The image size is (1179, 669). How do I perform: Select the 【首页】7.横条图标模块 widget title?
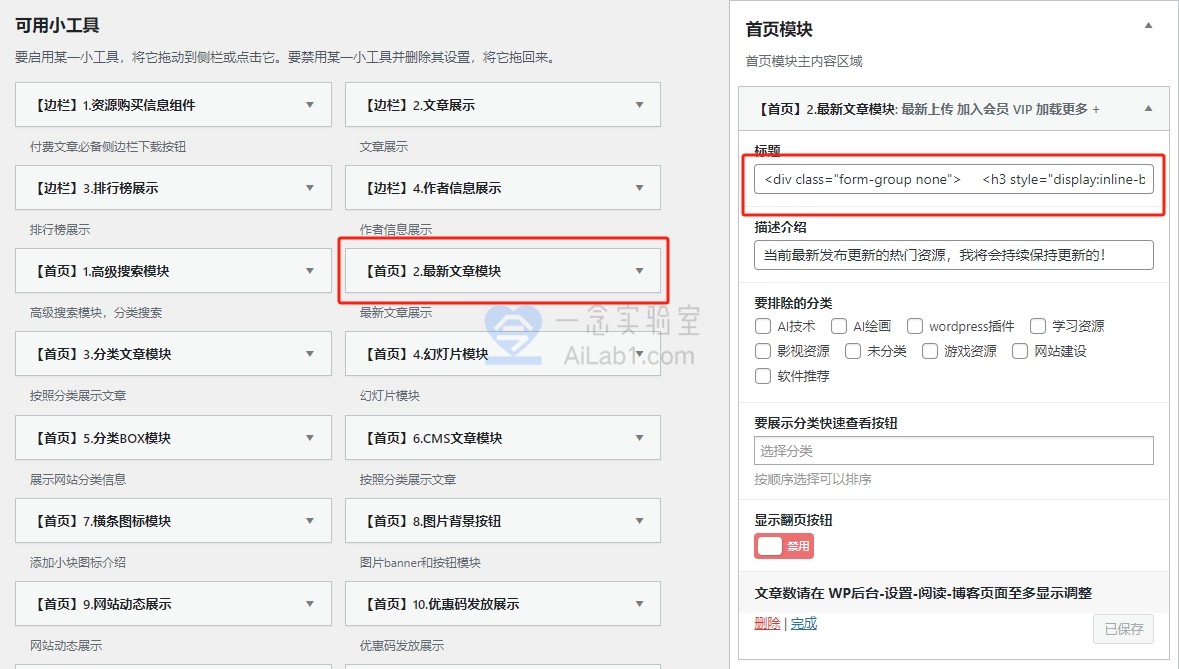point(101,521)
